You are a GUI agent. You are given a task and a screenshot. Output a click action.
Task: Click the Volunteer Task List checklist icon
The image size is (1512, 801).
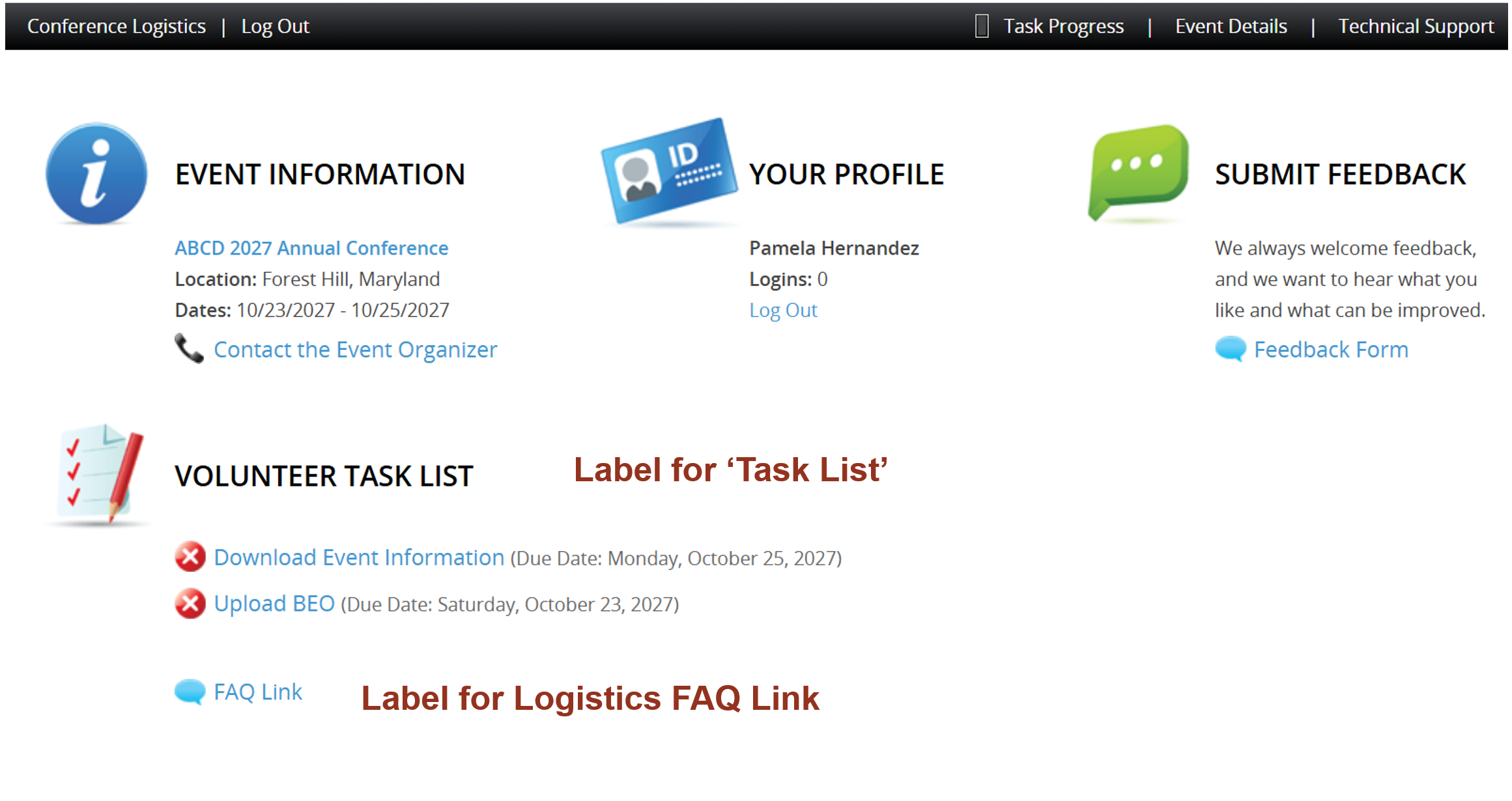(99, 474)
